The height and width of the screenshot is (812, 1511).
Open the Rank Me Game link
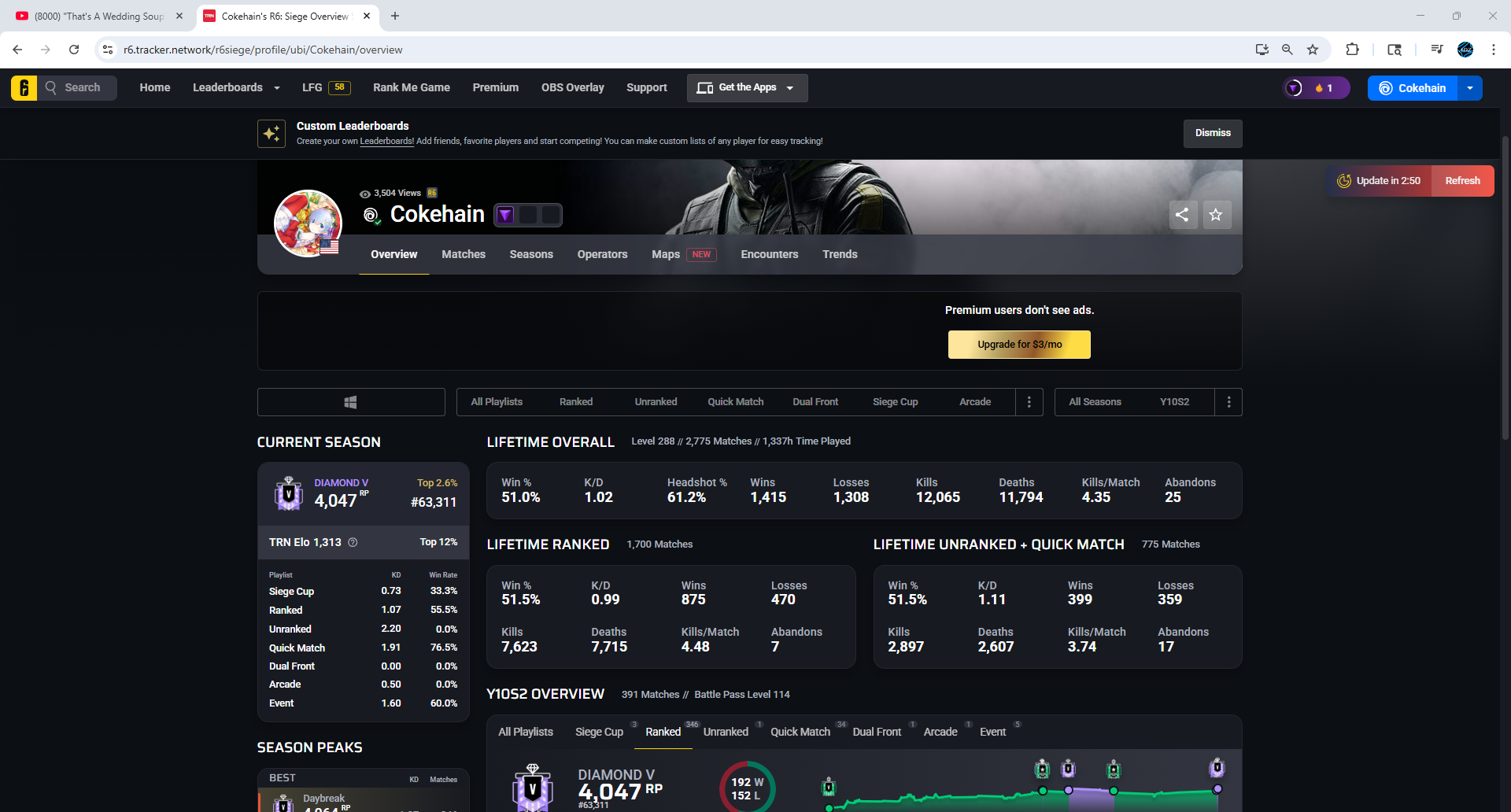[412, 87]
